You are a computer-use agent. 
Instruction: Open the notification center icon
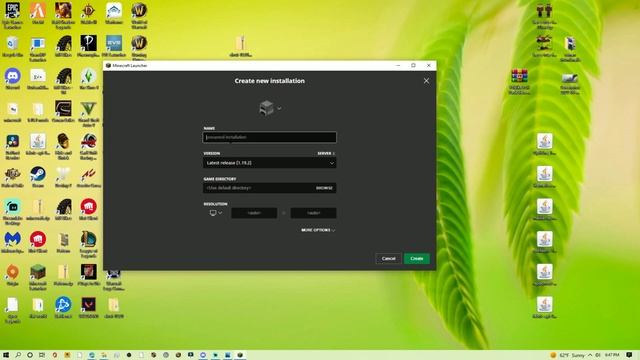(629, 355)
